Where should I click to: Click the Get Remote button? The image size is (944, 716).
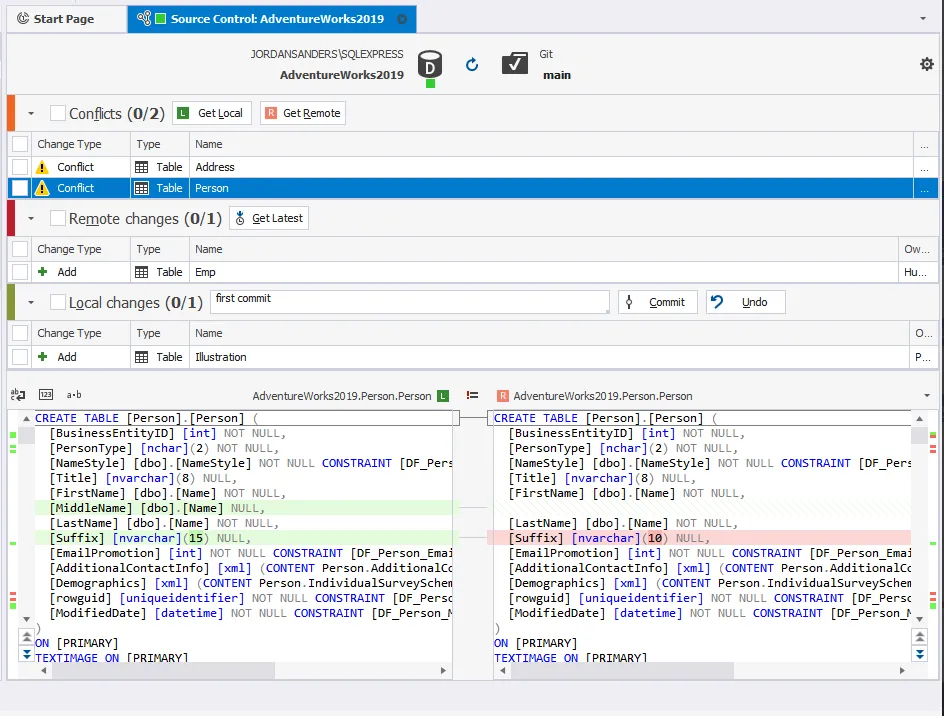click(x=303, y=113)
